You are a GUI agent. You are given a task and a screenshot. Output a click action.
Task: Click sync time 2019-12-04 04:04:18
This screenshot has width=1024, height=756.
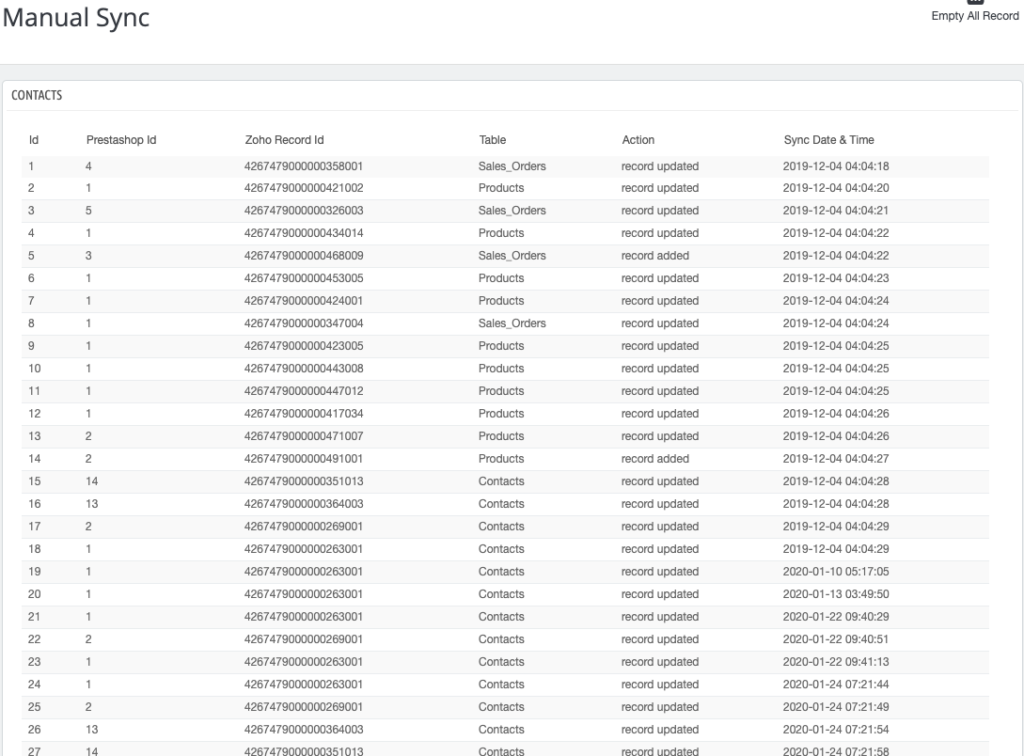tap(836, 166)
